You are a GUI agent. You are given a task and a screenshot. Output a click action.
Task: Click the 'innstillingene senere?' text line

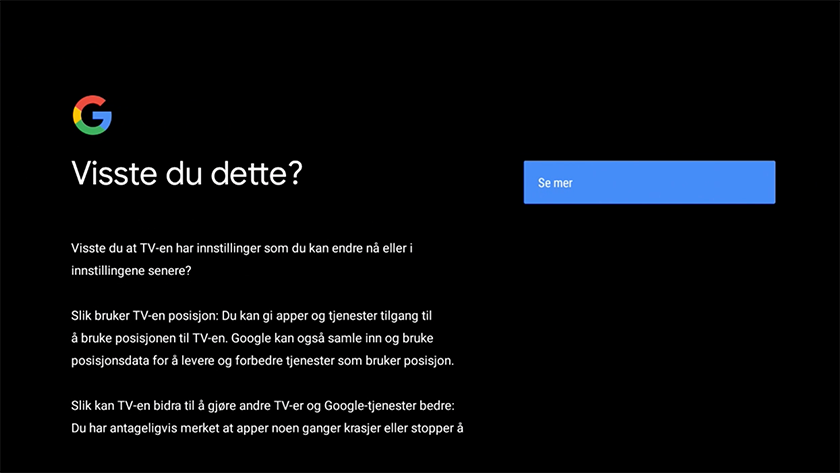[131, 271]
